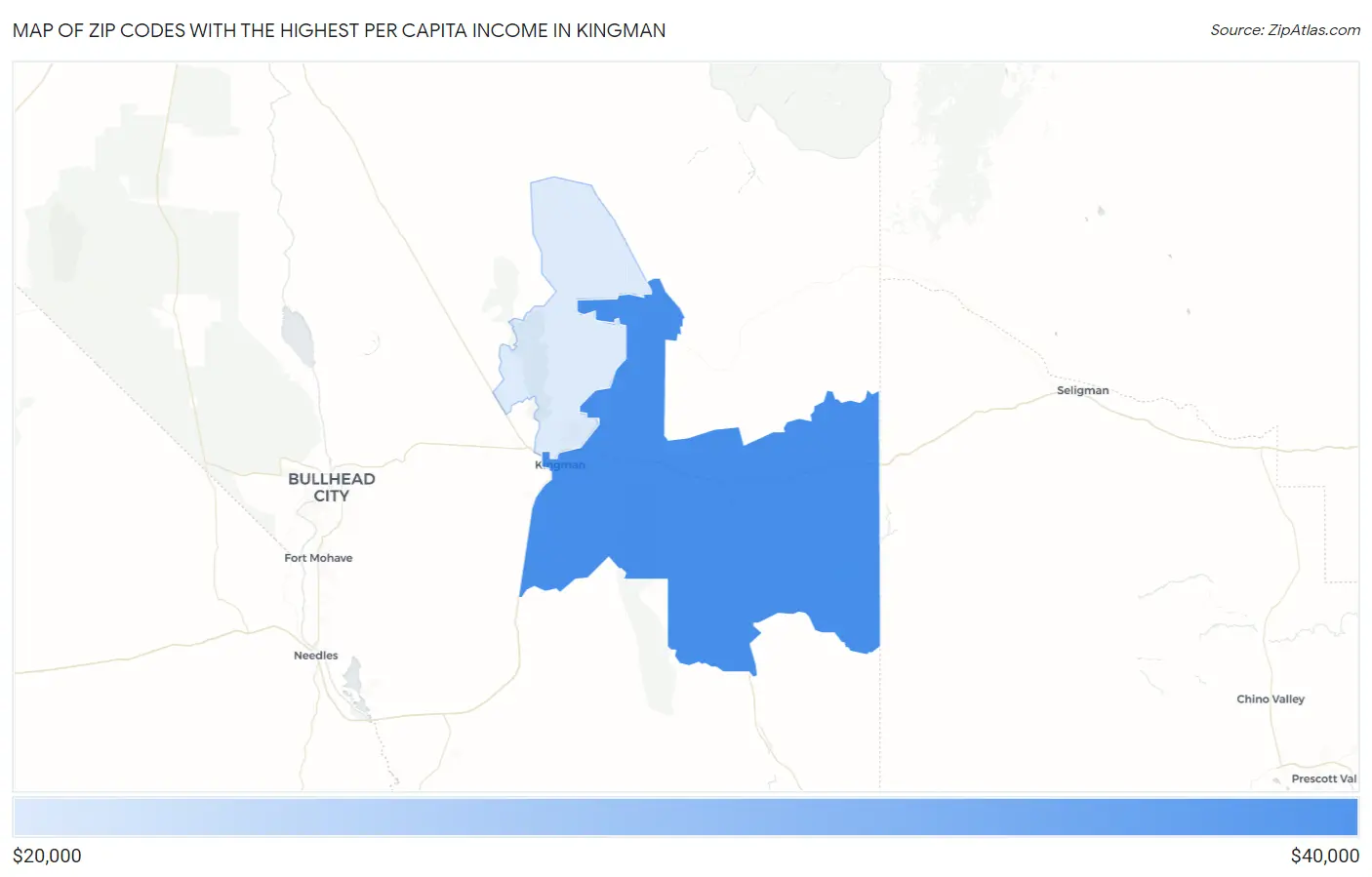Click the Seligman map label
The image size is (1372, 877).
coord(1083,390)
